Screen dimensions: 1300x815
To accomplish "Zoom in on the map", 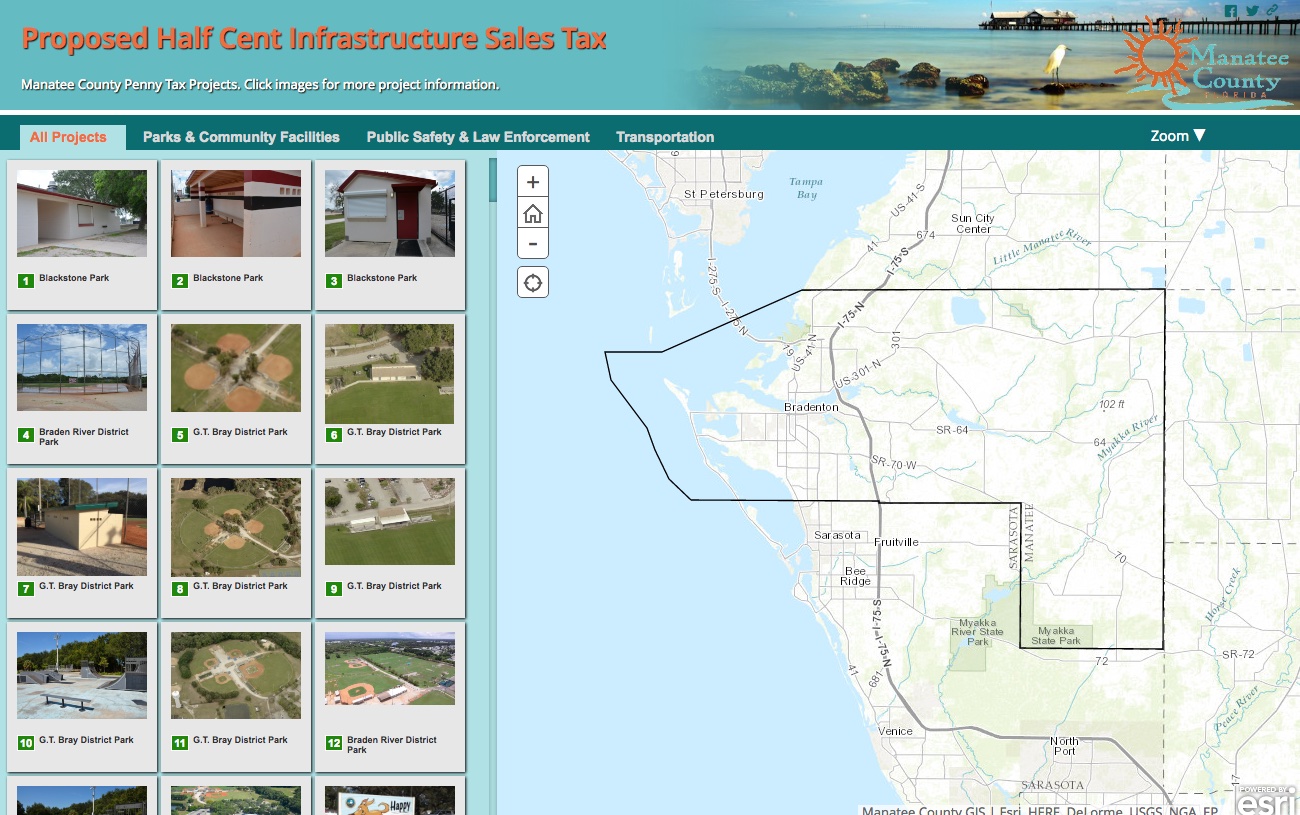I will click(533, 182).
